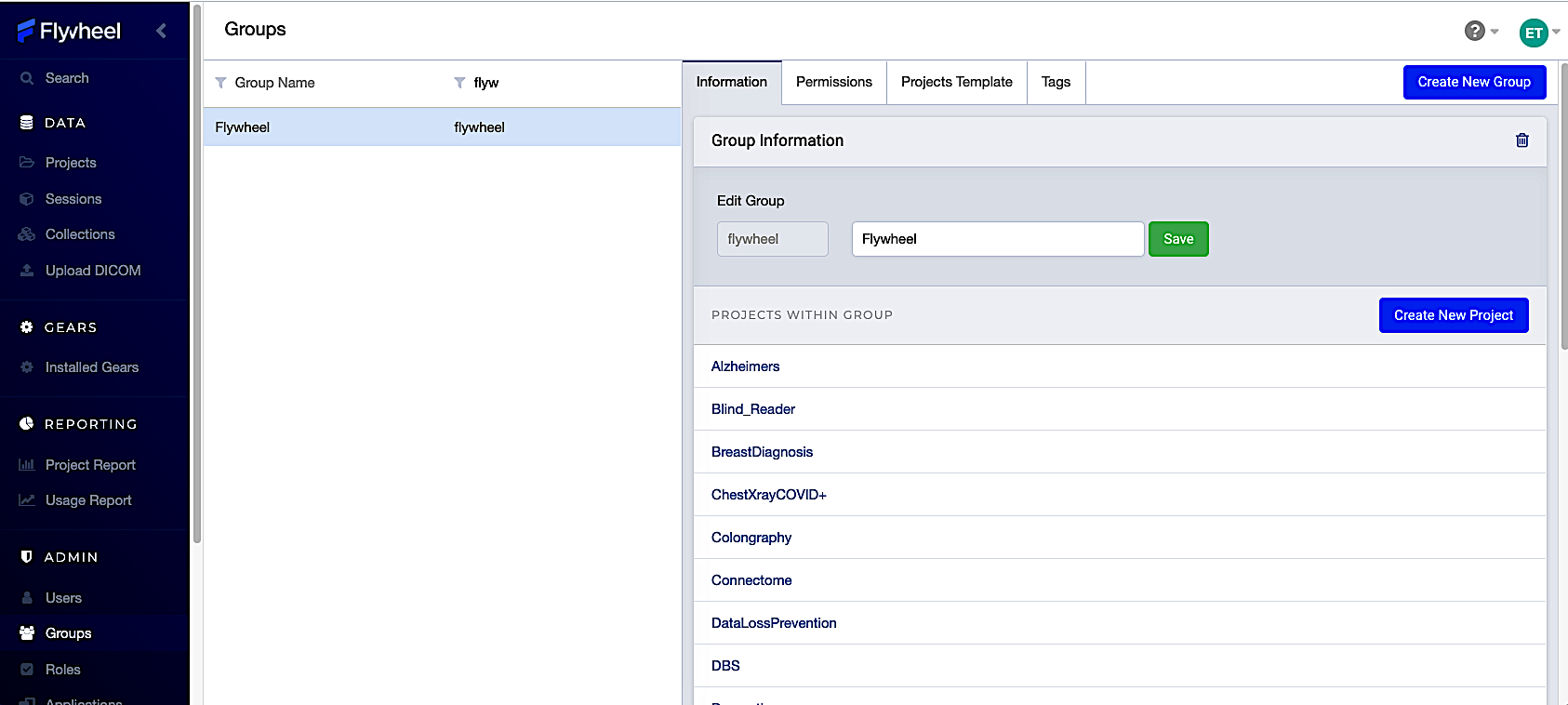Viewport: 1568px width, 705px height.
Task: Click the Installed Gears cog icon
Action: coord(27,367)
